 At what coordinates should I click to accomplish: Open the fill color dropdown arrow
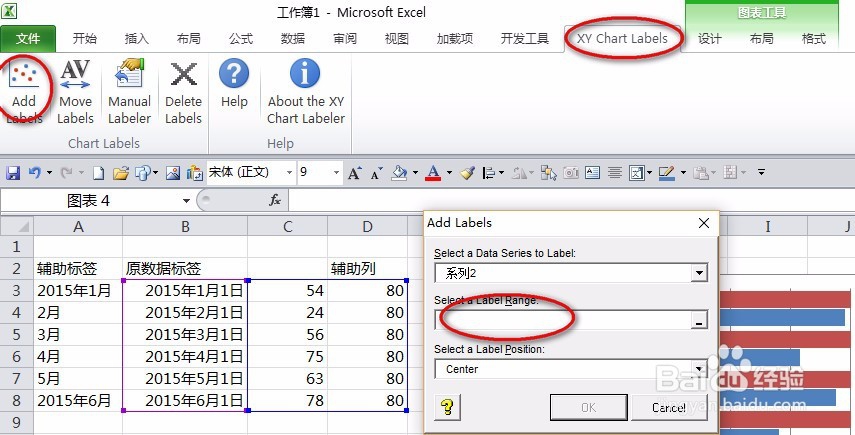416,173
